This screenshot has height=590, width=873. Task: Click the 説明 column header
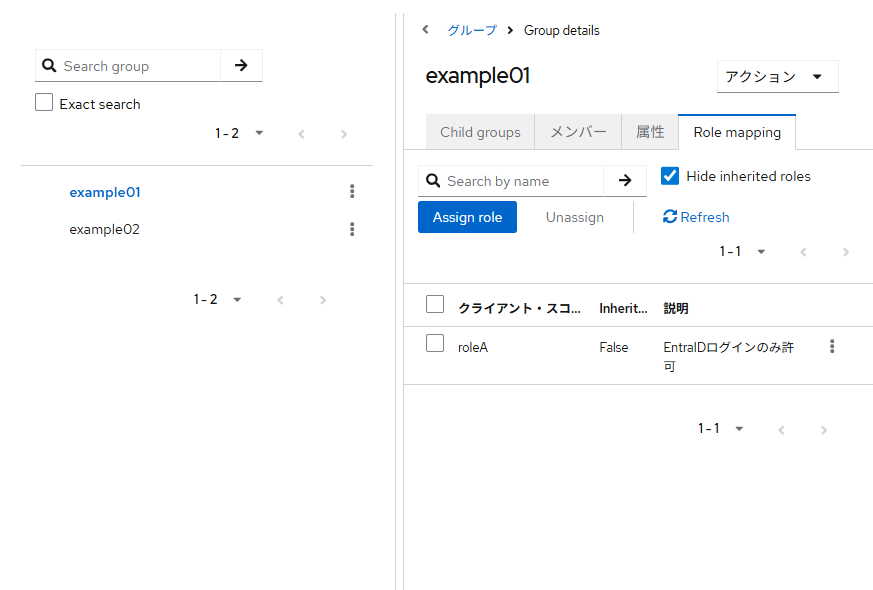676,308
